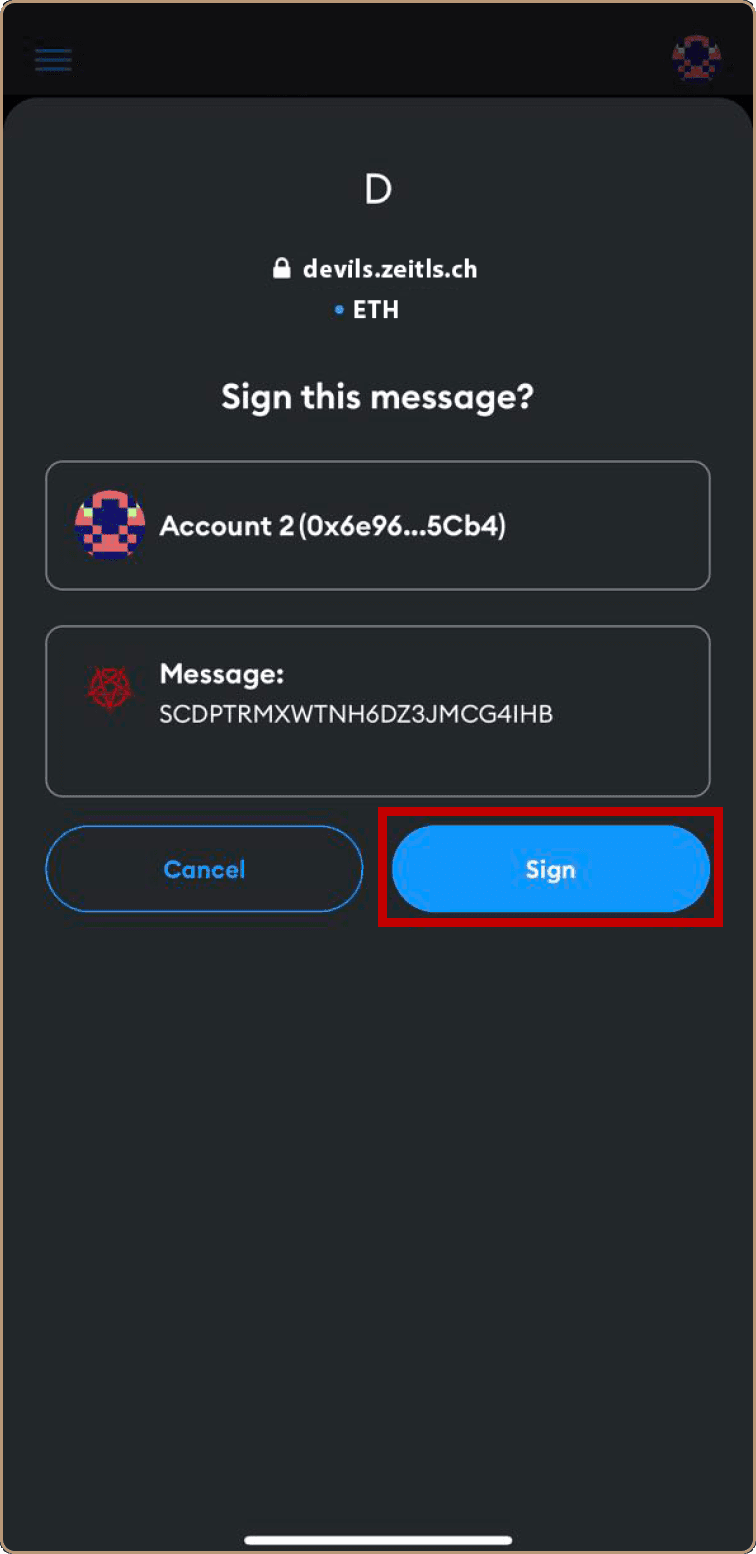Open the hamburger menu icon
This screenshot has width=756, height=1554.
53,59
